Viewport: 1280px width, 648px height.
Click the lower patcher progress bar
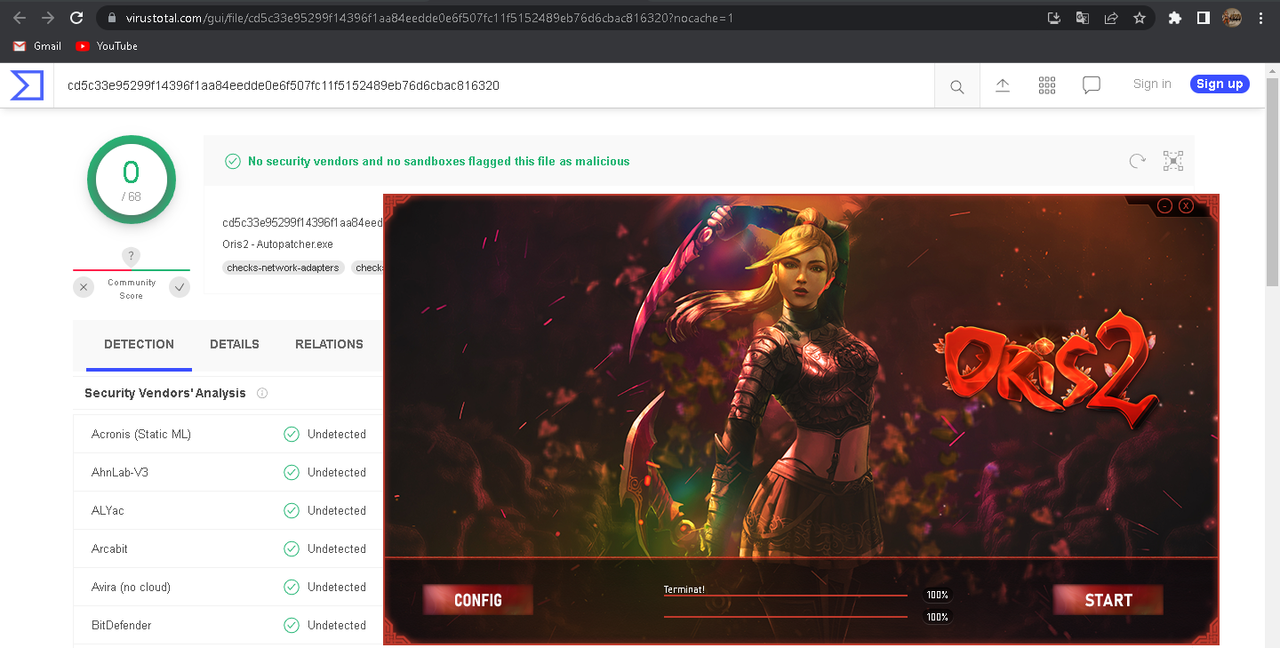(786, 617)
